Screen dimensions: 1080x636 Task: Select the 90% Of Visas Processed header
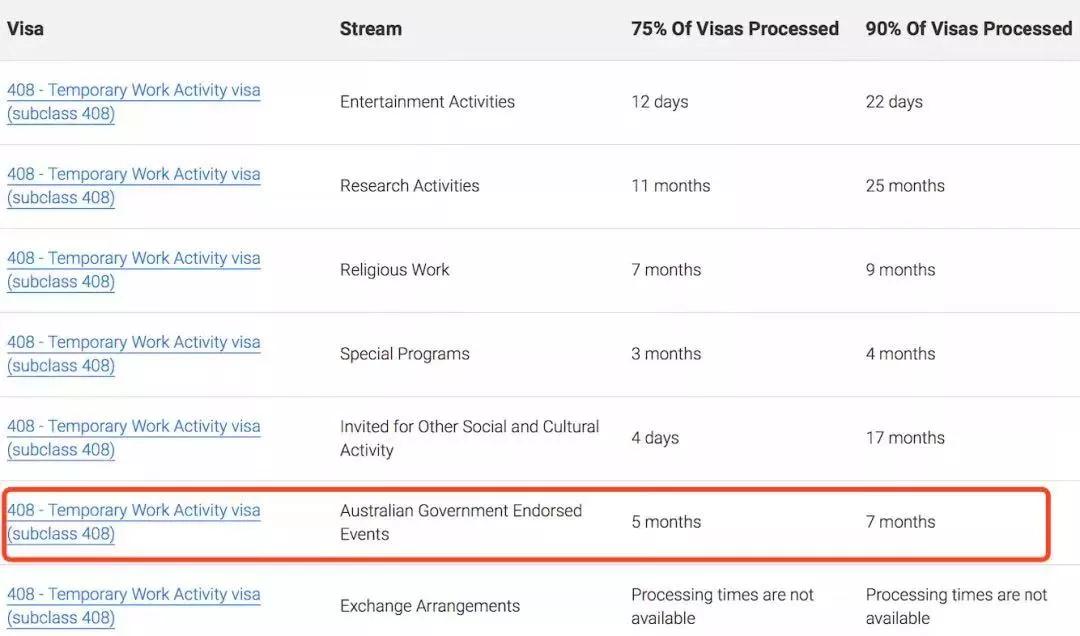pyautogui.click(x=968, y=28)
